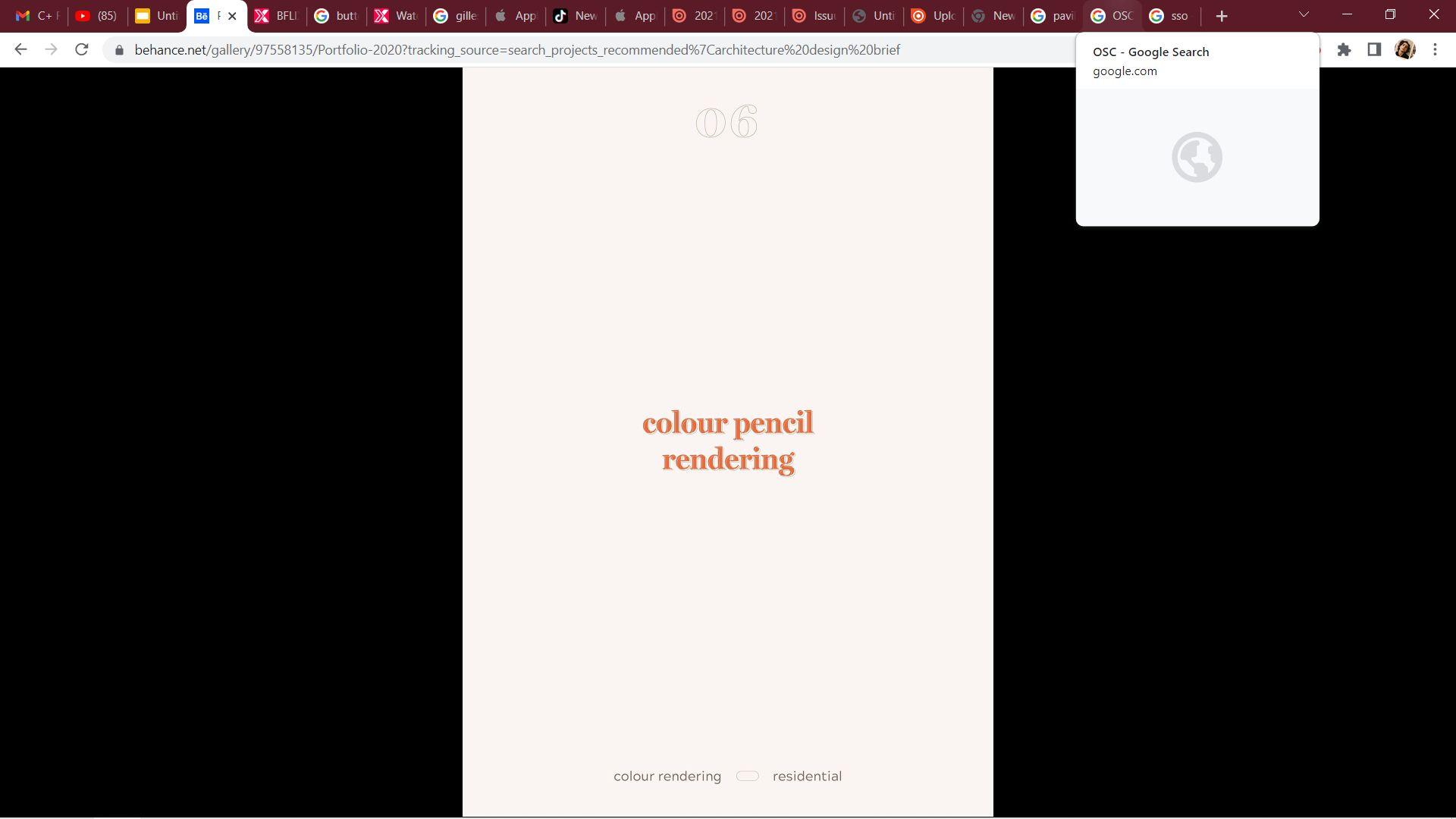Click the colour pencil rendering heading

click(x=727, y=441)
